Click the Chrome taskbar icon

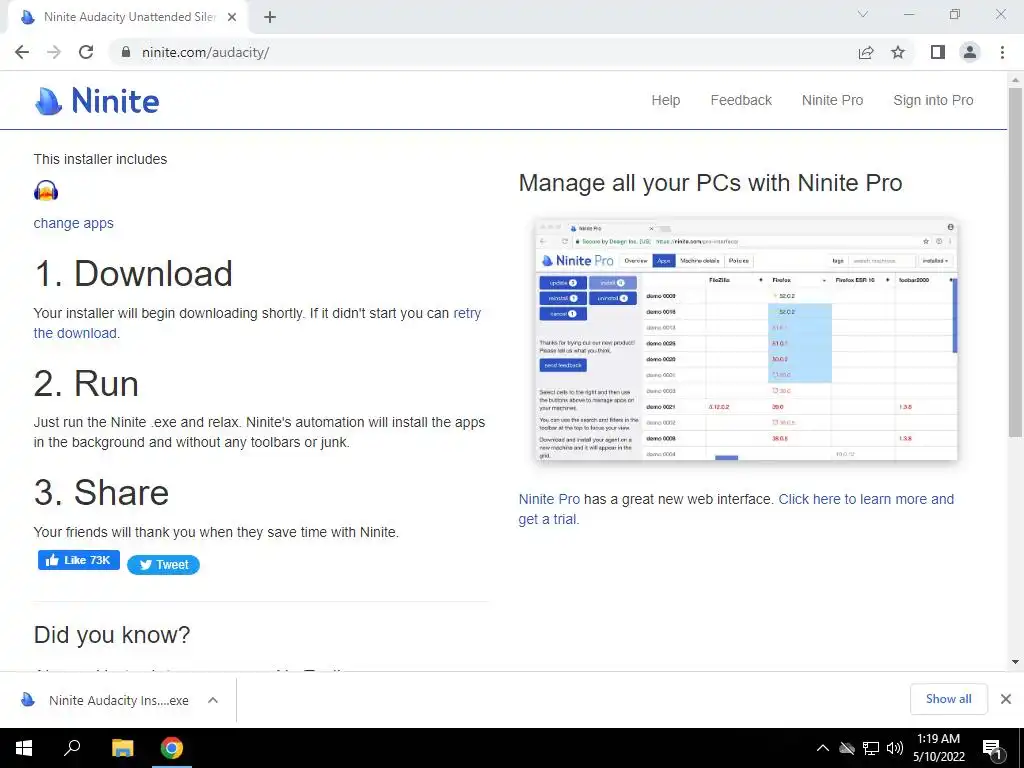tap(172, 748)
